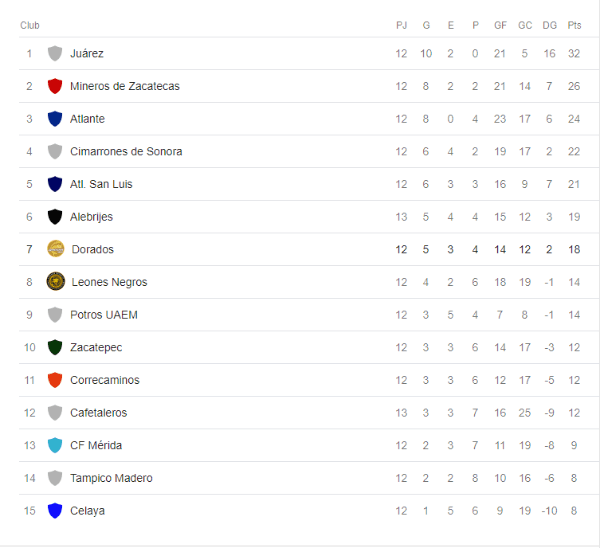Click the orange Correcaminos crest
Viewport: 600px width, 548px height.
(55, 380)
